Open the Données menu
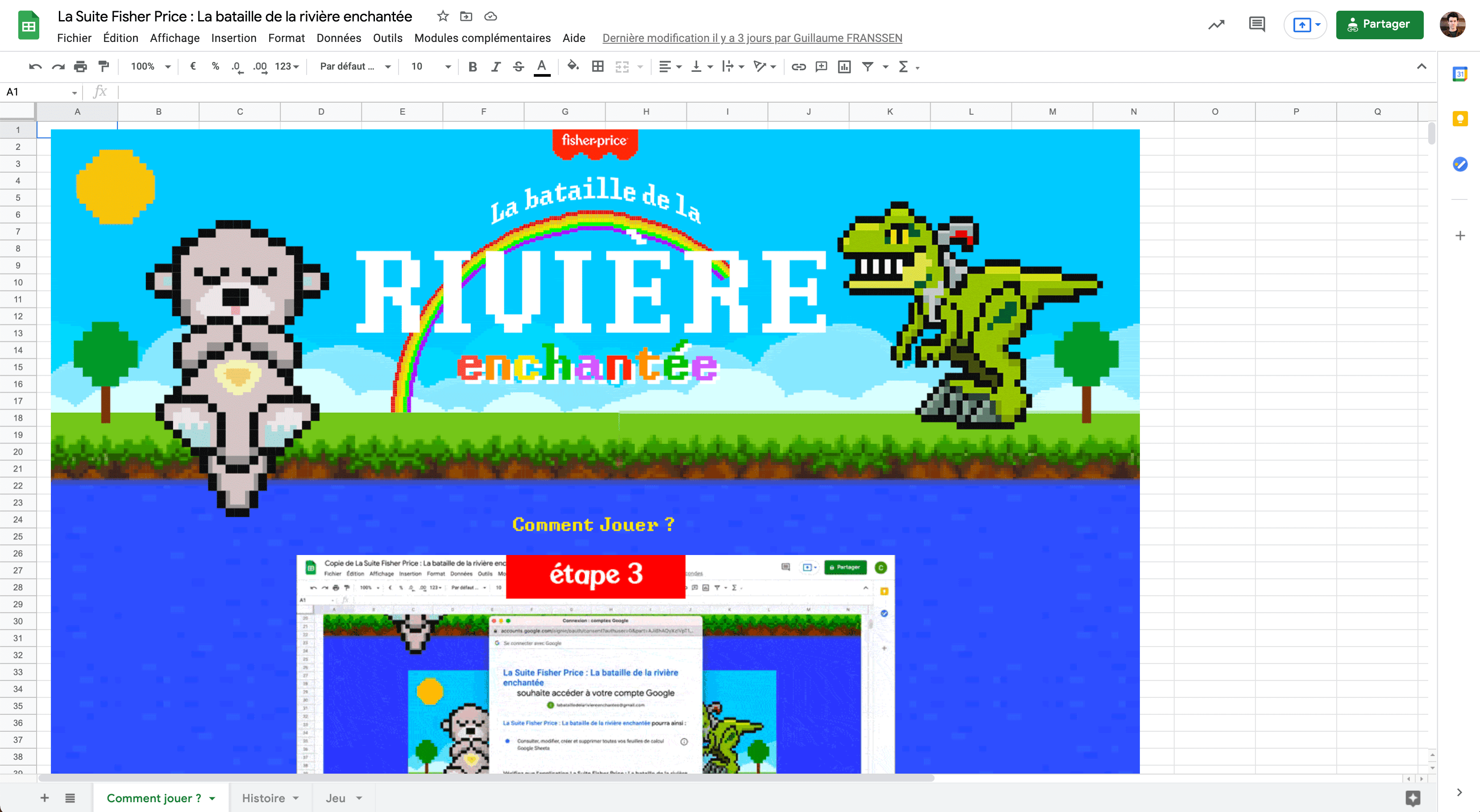This screenshot has height=812, width=1480. [339, 38]
